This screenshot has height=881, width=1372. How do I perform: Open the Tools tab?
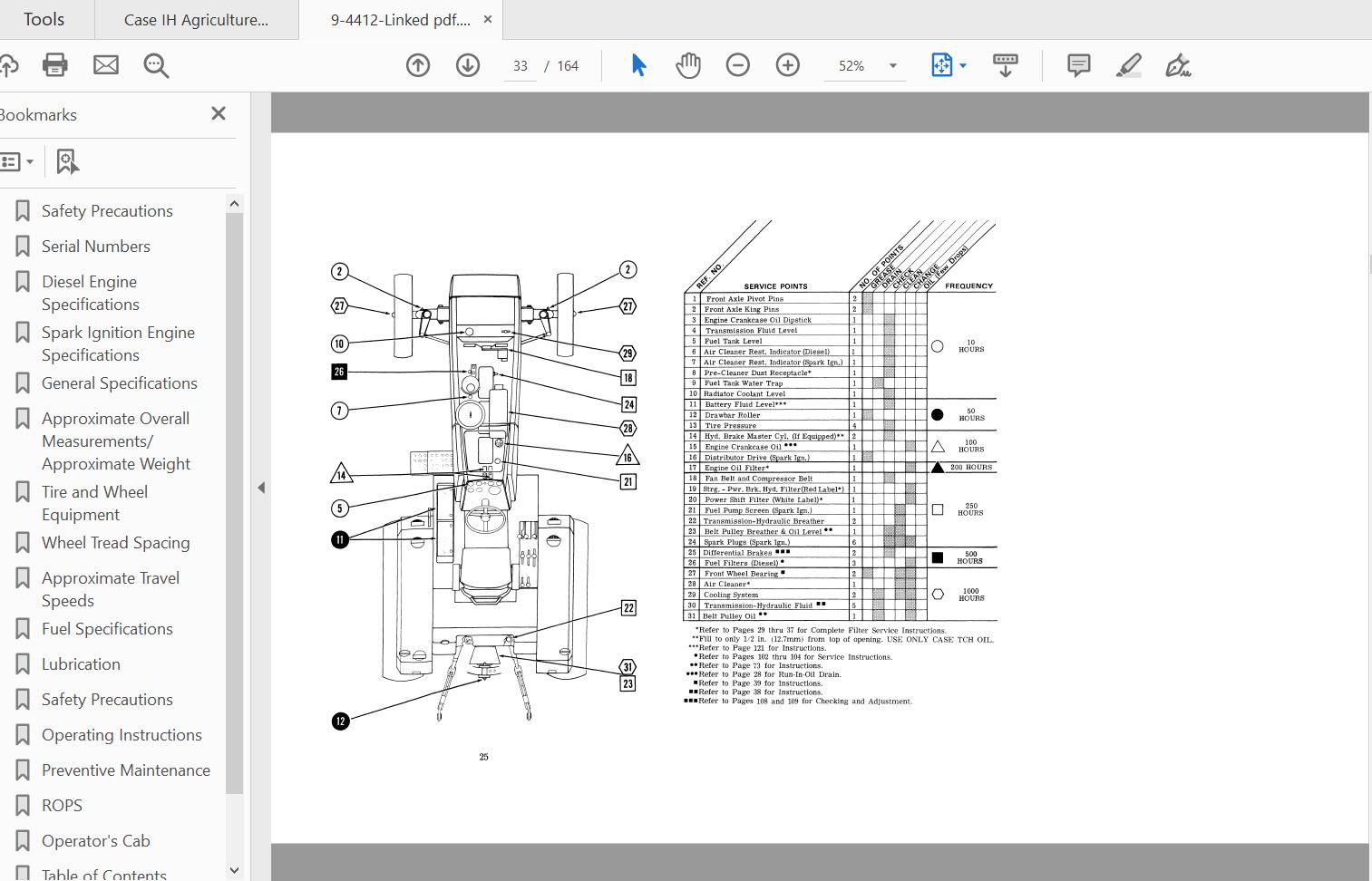point(44,20)
